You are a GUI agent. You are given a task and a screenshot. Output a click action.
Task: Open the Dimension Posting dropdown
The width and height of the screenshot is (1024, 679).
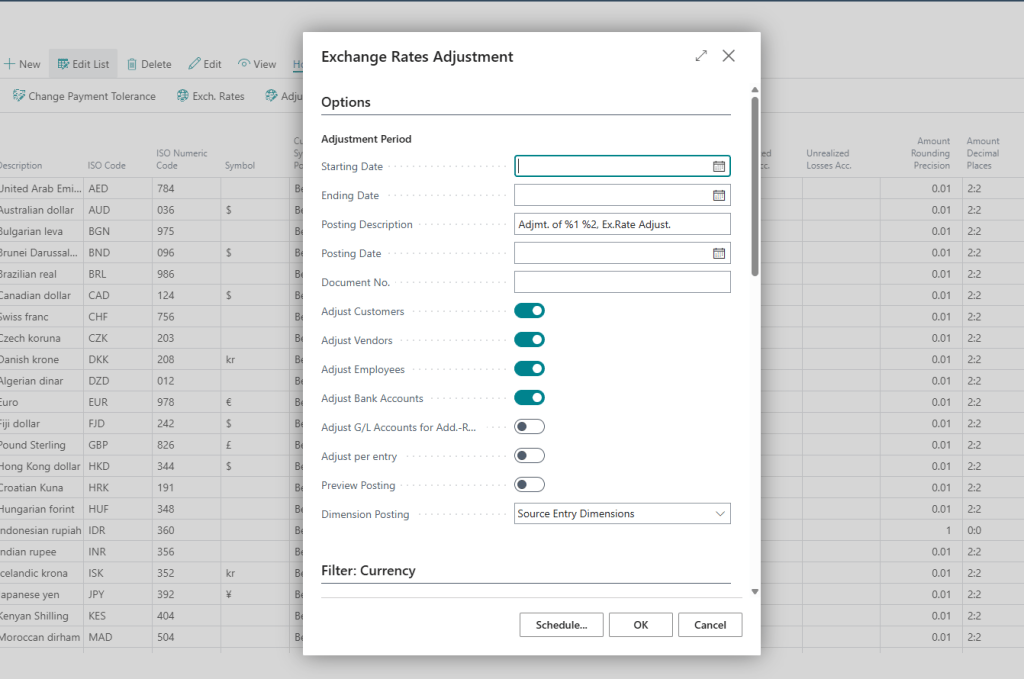point(622,514)
